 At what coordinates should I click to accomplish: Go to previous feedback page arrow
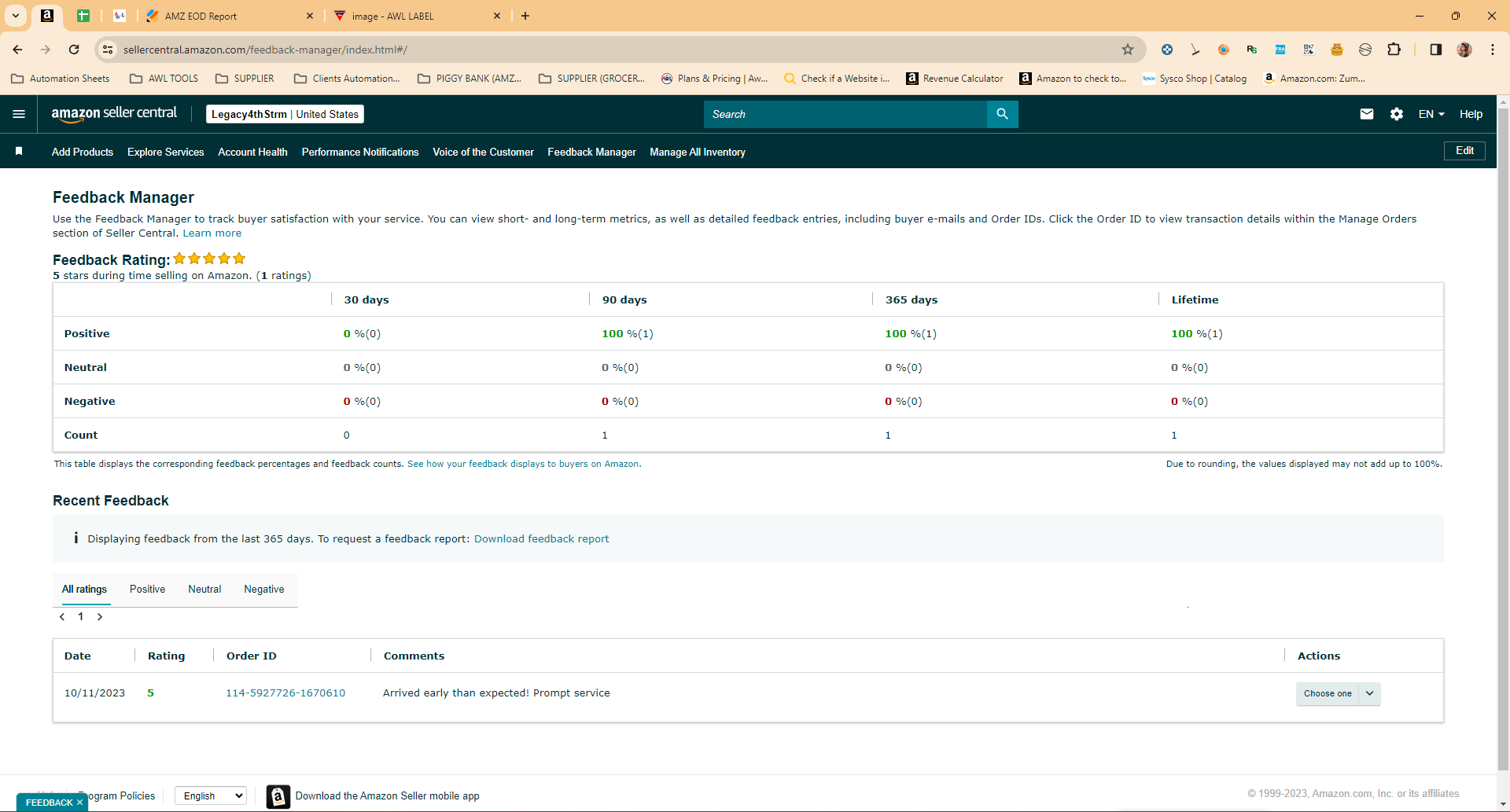(x=62, y=617)
